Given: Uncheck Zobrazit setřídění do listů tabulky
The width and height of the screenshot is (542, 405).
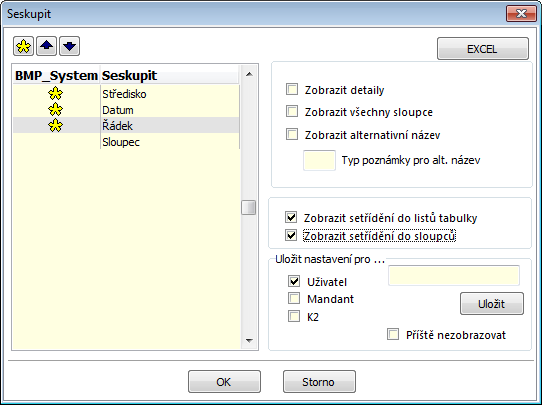Looking at the screenshot, I should point(291,217).
